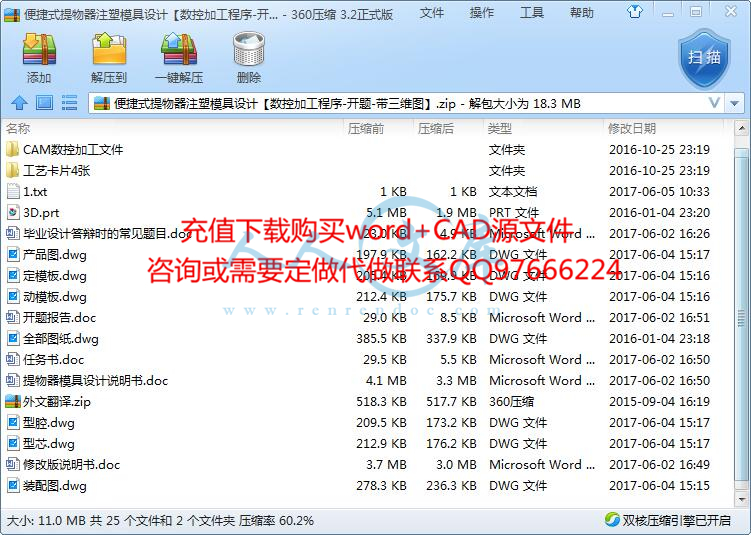Click the 1.txt file icon
Image resolution: width=751 pixels, height=535 pixels.
(x=13, y=192)
